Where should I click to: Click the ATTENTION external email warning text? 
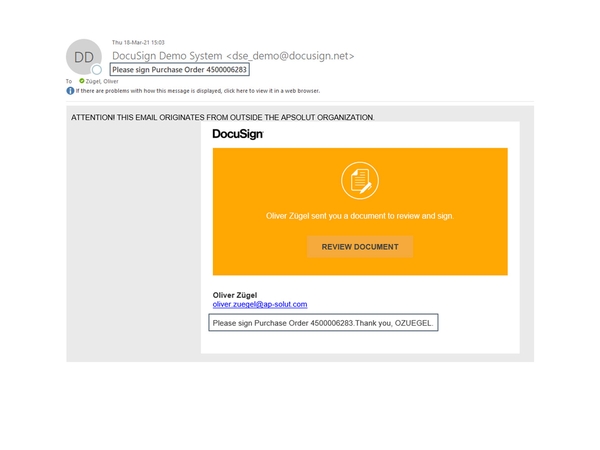coord(222,118)
